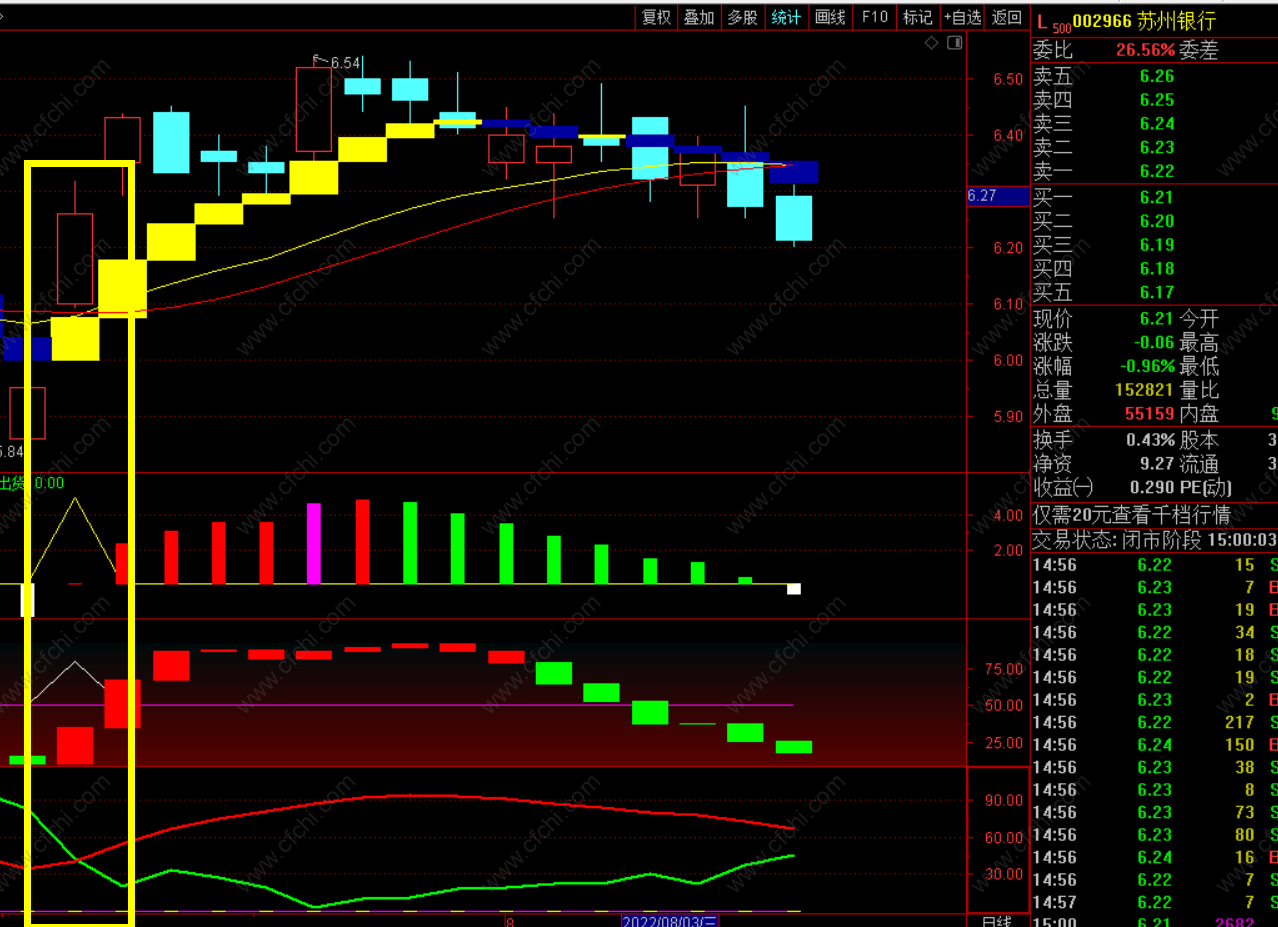Toggle the side panel icon beside the diamond
Screen dimensions: 1278x927
tap(955, 42)
